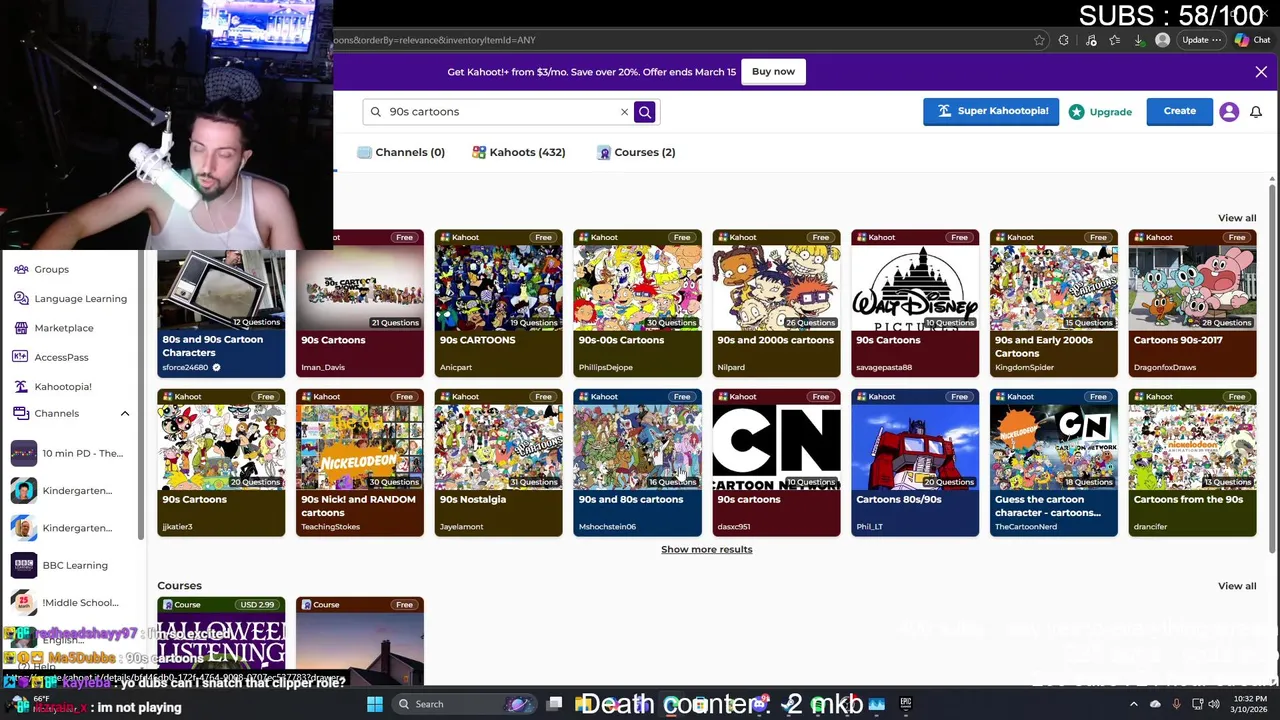
Task: Click View all for Courses
Action: [x=1237, y=586]
